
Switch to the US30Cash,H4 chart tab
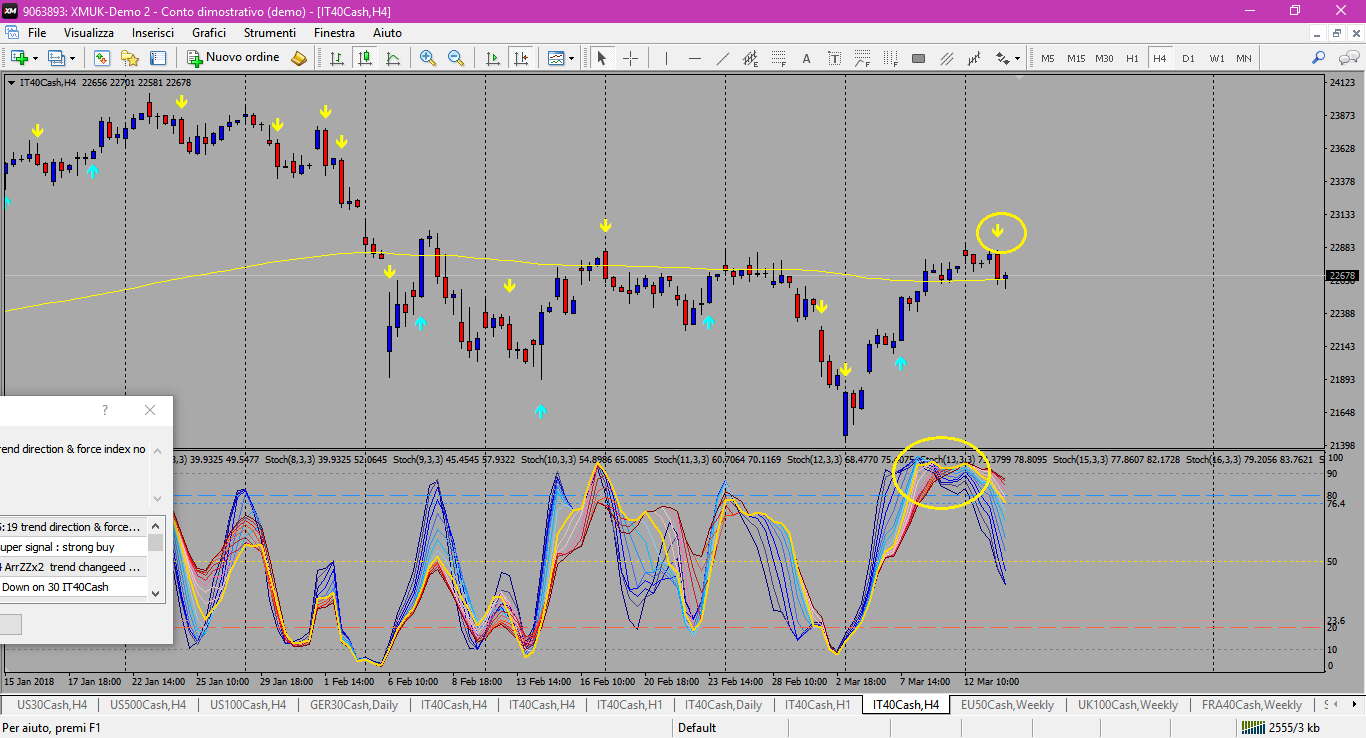click(x=52, y=705)
